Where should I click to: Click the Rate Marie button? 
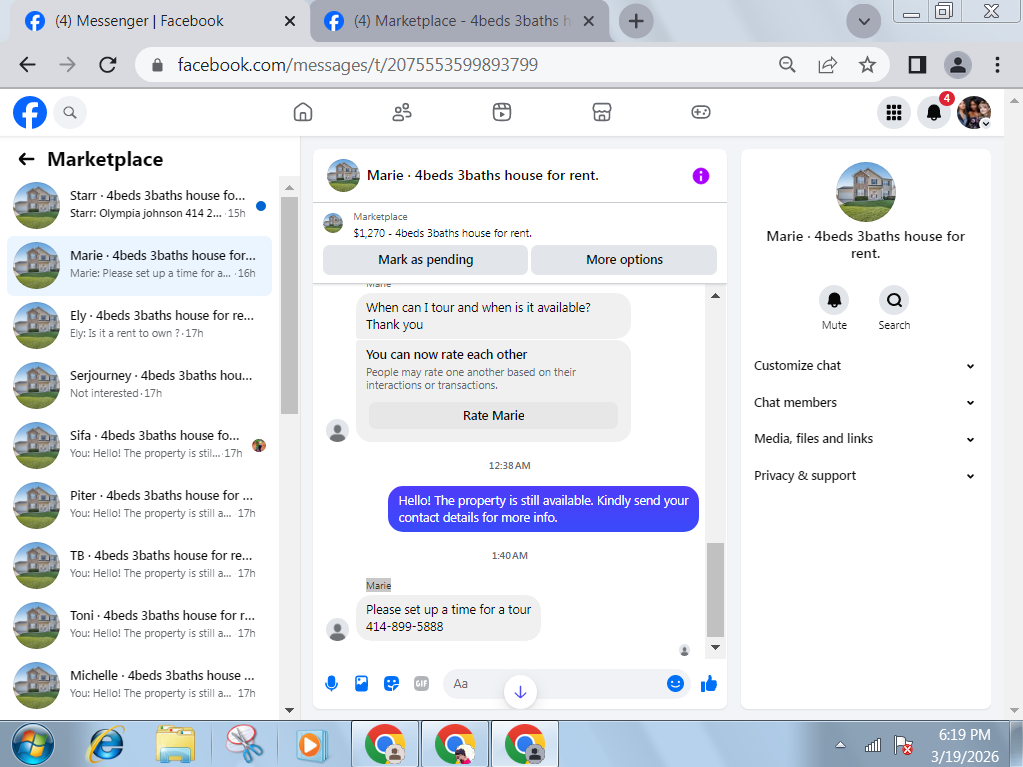(493, 415)
